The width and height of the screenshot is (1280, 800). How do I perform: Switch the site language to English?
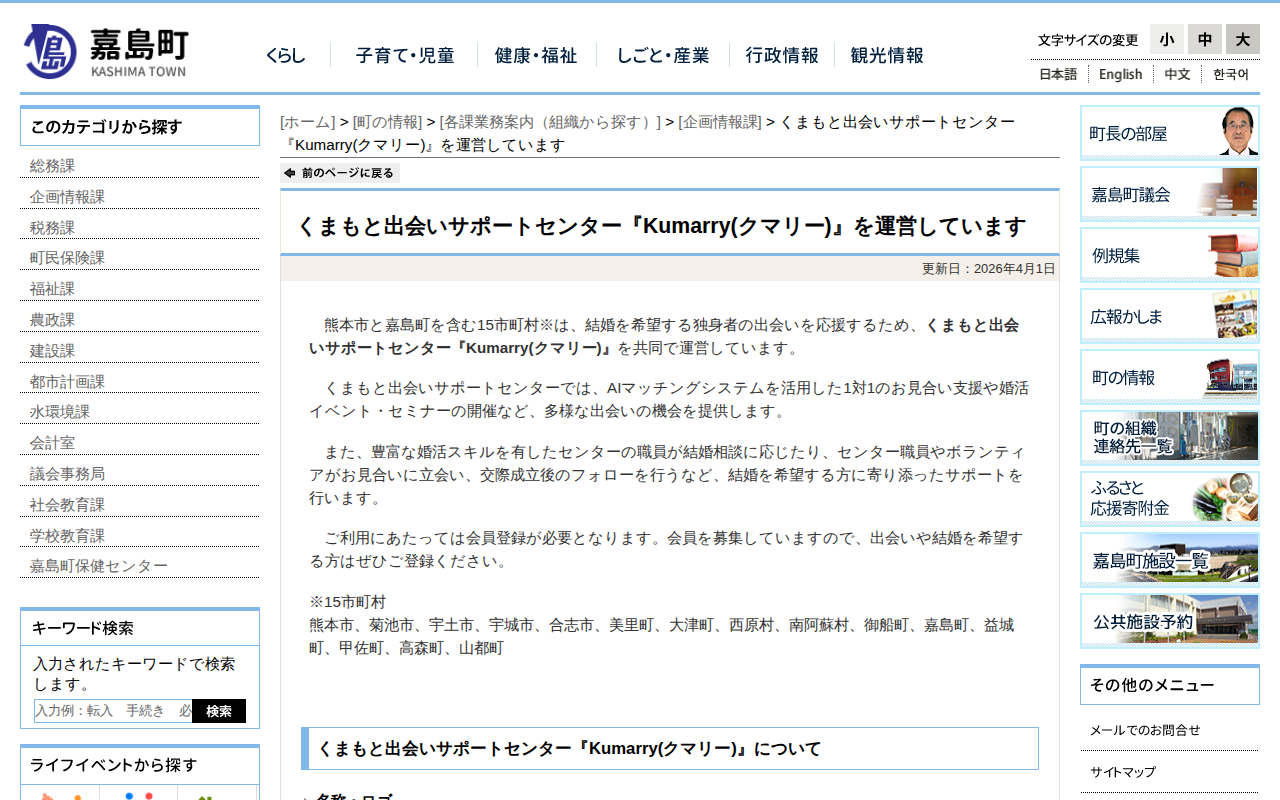click(x=1120, y=73)
